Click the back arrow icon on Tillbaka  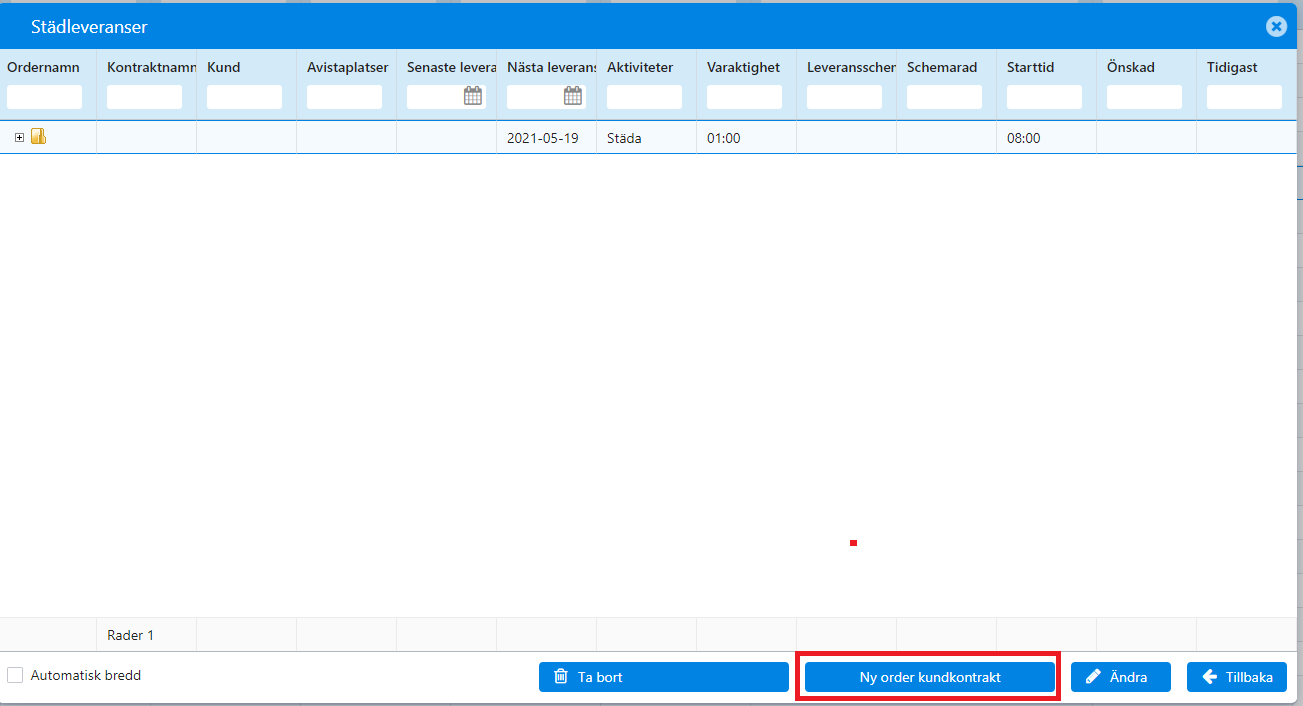[x=1210, y=677]
